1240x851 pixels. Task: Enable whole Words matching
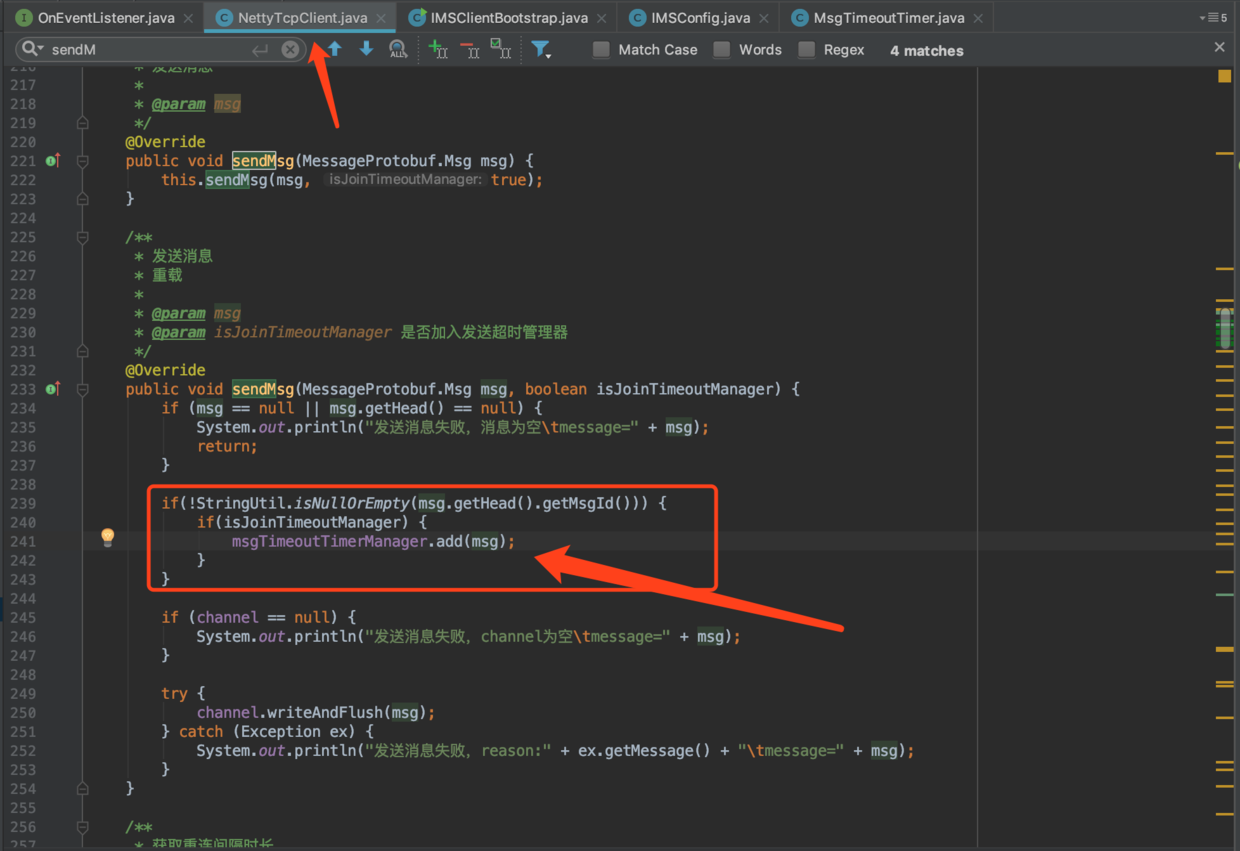(723, 49)
